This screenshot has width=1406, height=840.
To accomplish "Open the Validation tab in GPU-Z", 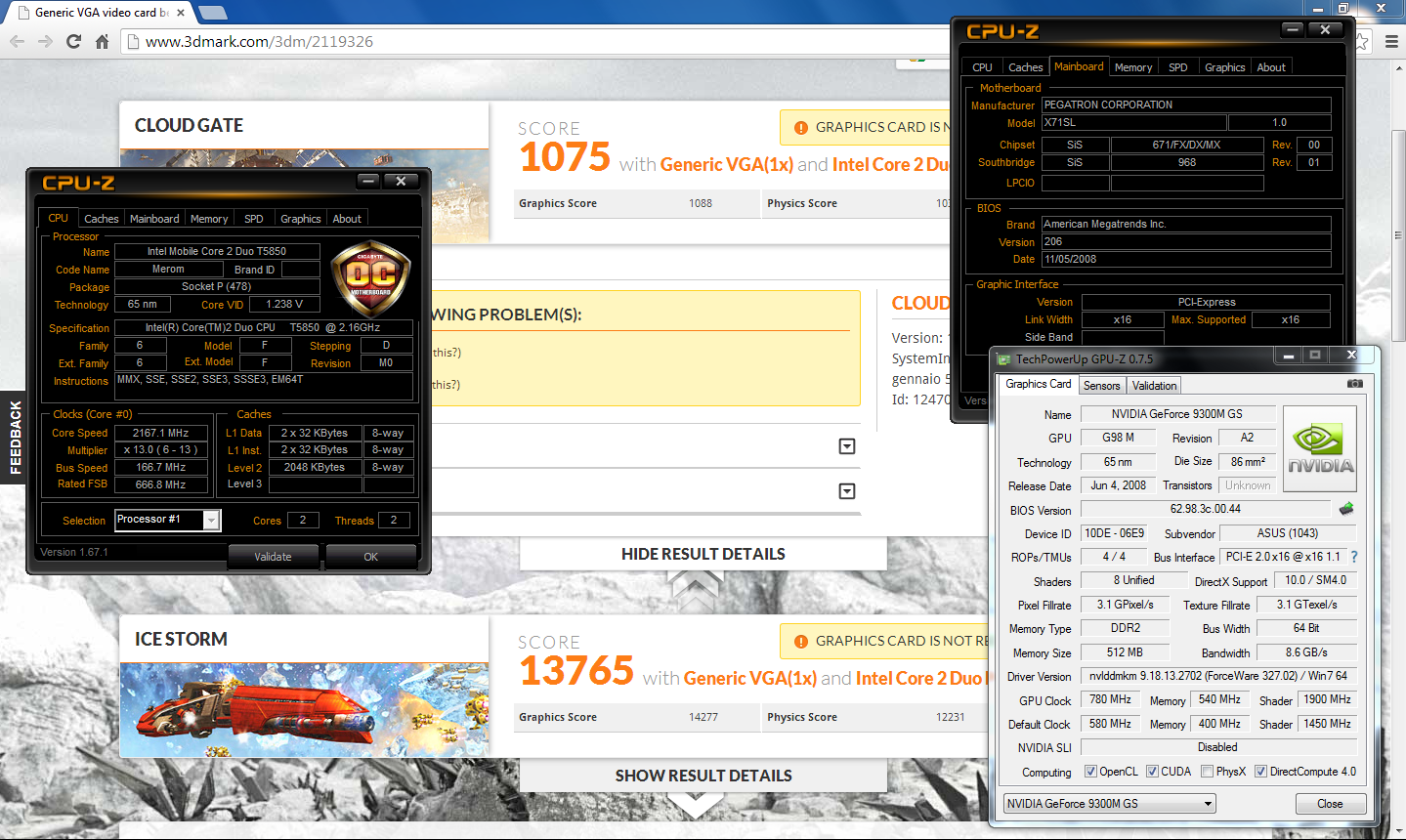I will pyautogui.click(x=1155, y=386).
